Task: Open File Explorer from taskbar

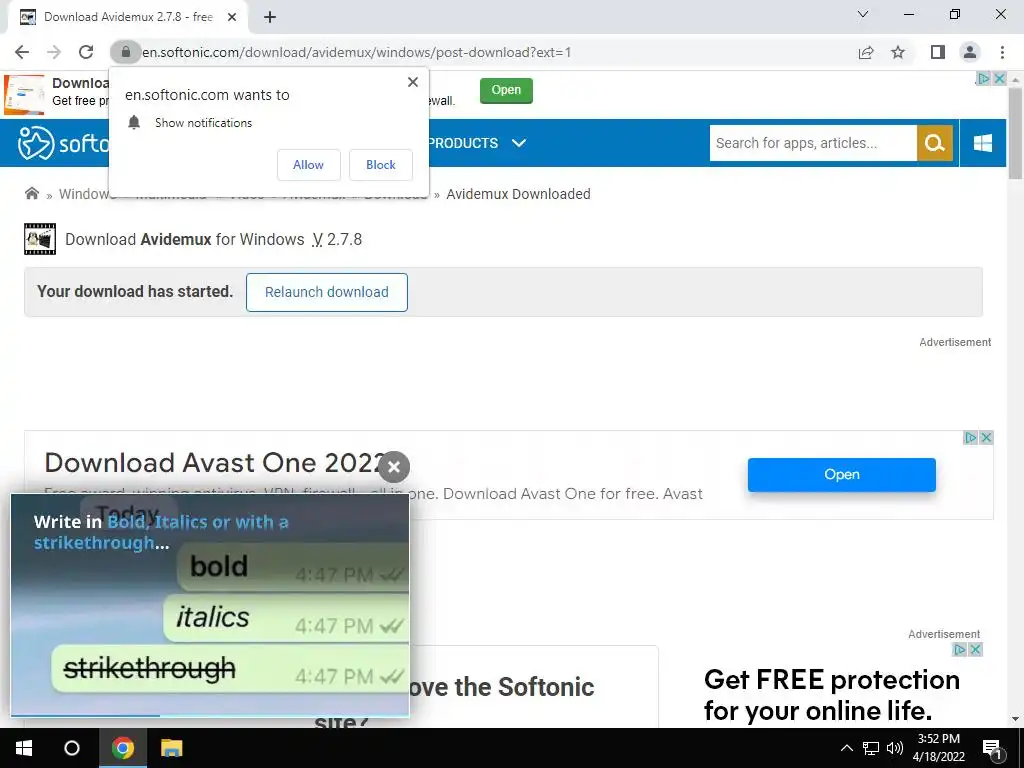Action: pos(172,748)
